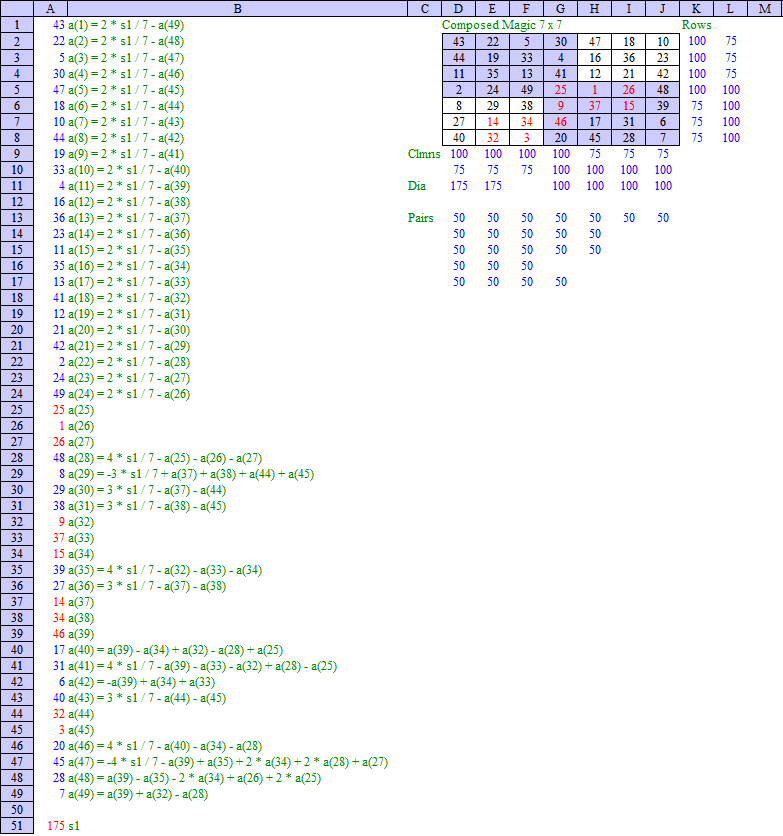Click formula for a(40)
The width and height of the screenshot is (783, 836).
(175, 649)
